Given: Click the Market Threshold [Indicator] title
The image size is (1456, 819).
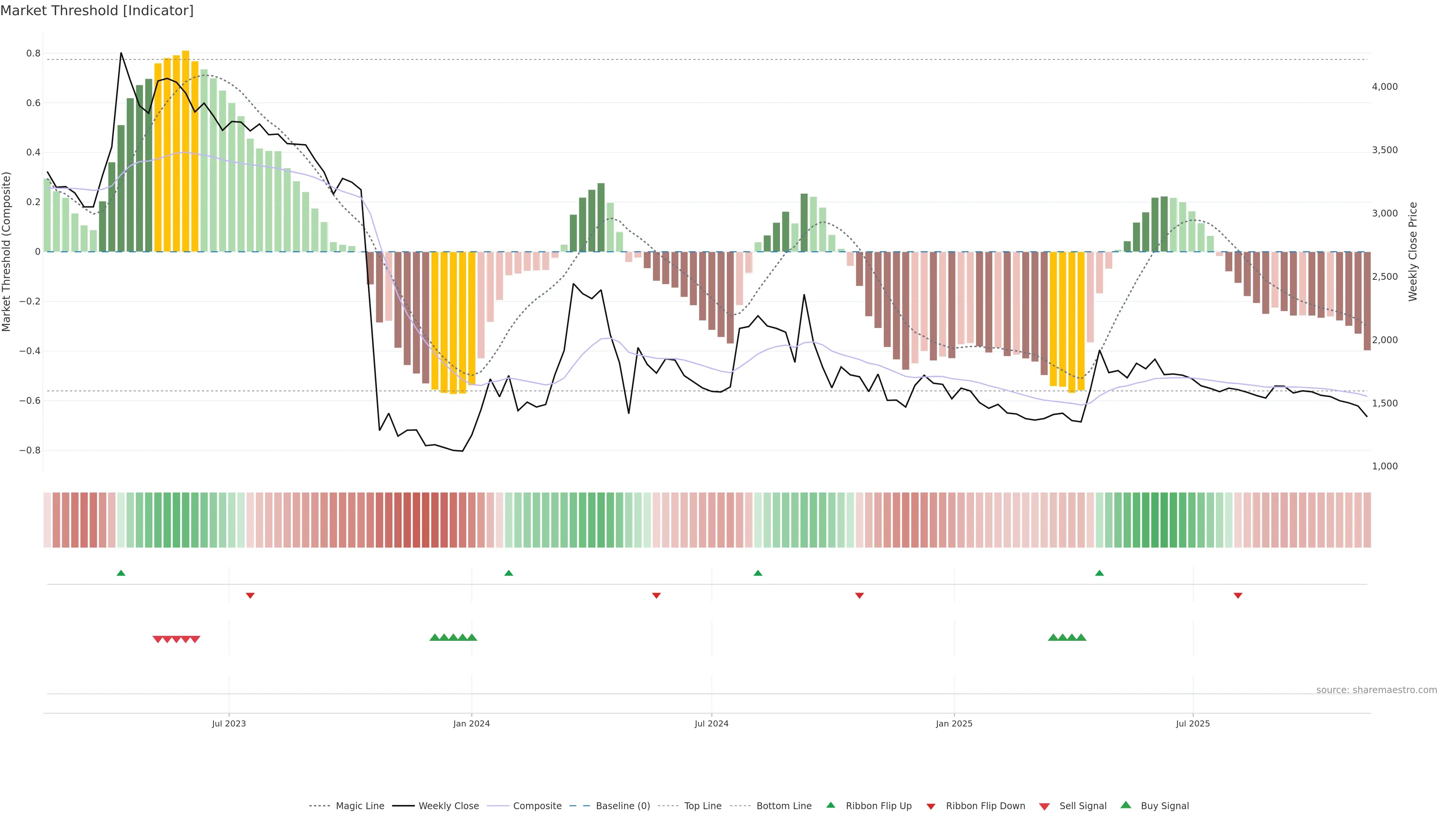Looking at the screenshot, I should coord(97,11).
